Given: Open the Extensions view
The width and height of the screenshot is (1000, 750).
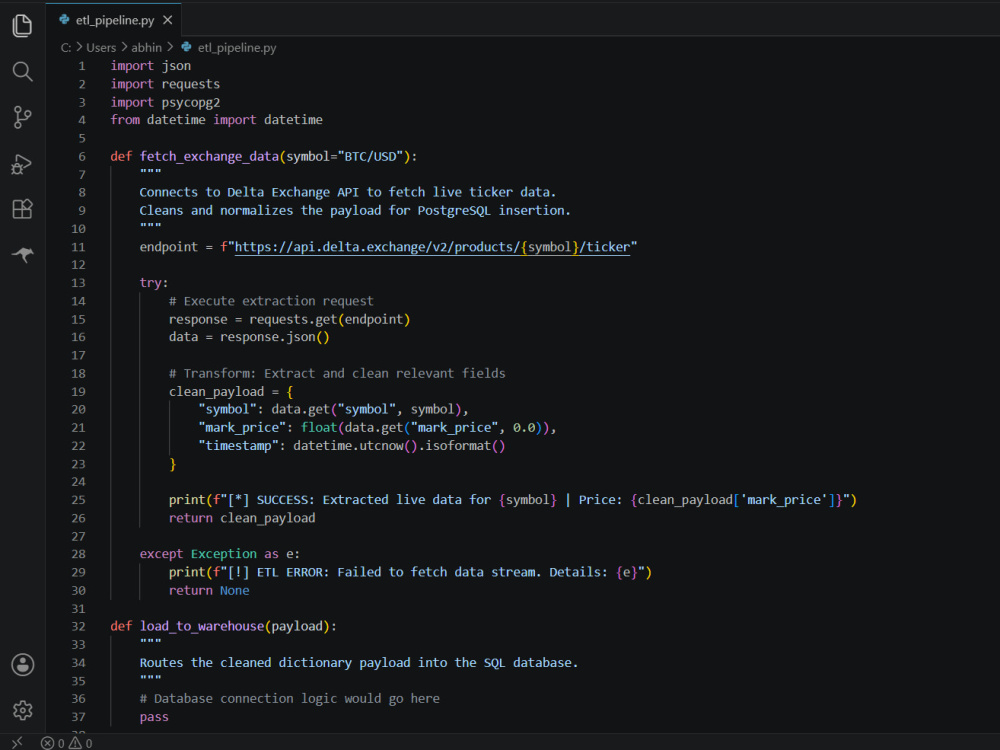Looking at the screenshot, I should point(22,209).
